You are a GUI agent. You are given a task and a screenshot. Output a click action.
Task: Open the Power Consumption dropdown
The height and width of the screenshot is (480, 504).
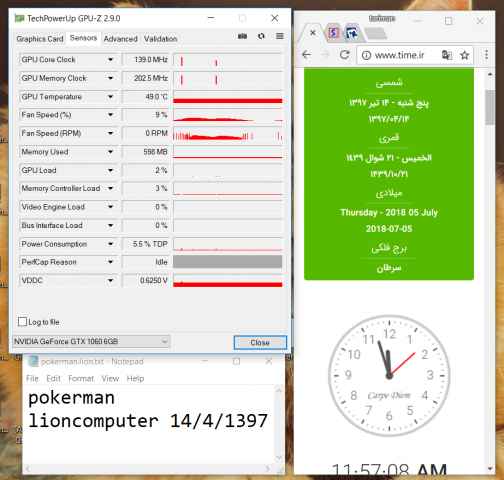coord(110,244)
